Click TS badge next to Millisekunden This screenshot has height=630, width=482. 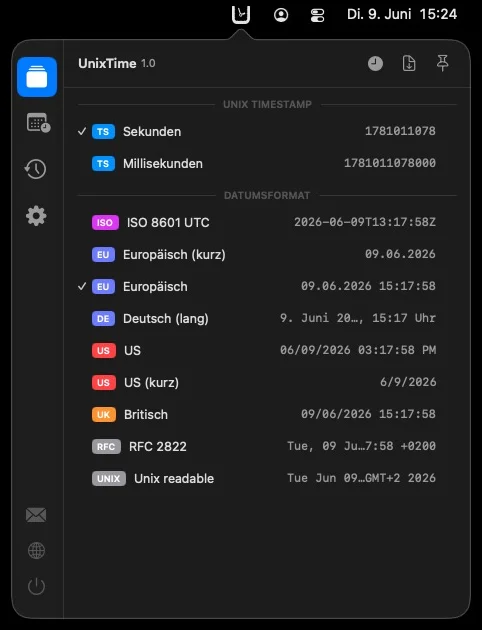103,164
